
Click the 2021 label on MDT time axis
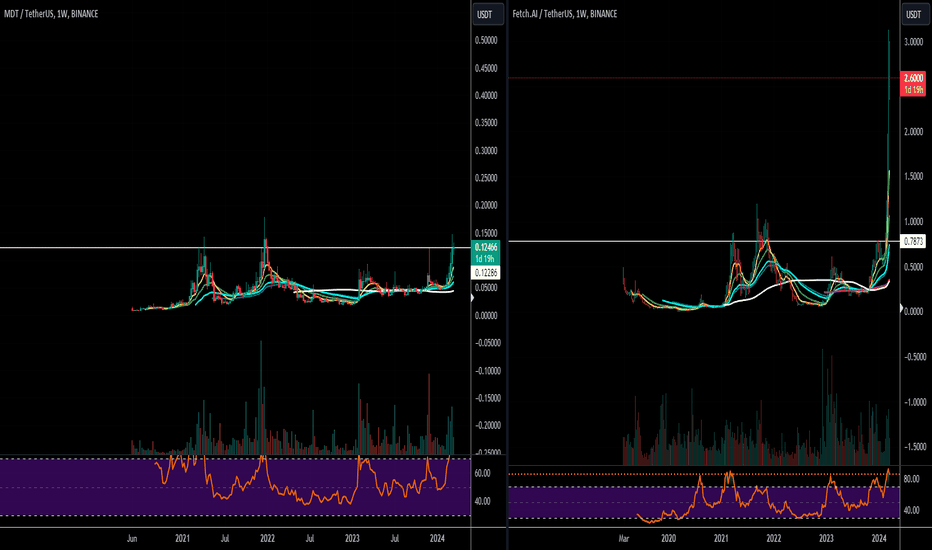point(182,539)
